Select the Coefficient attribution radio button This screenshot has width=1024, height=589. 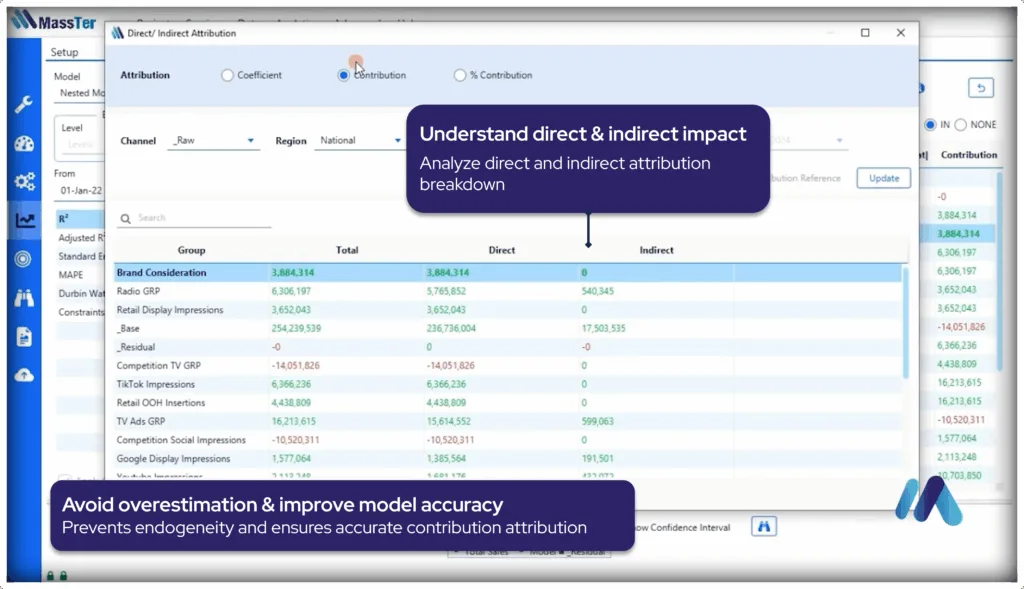click(x=227, y=75)
